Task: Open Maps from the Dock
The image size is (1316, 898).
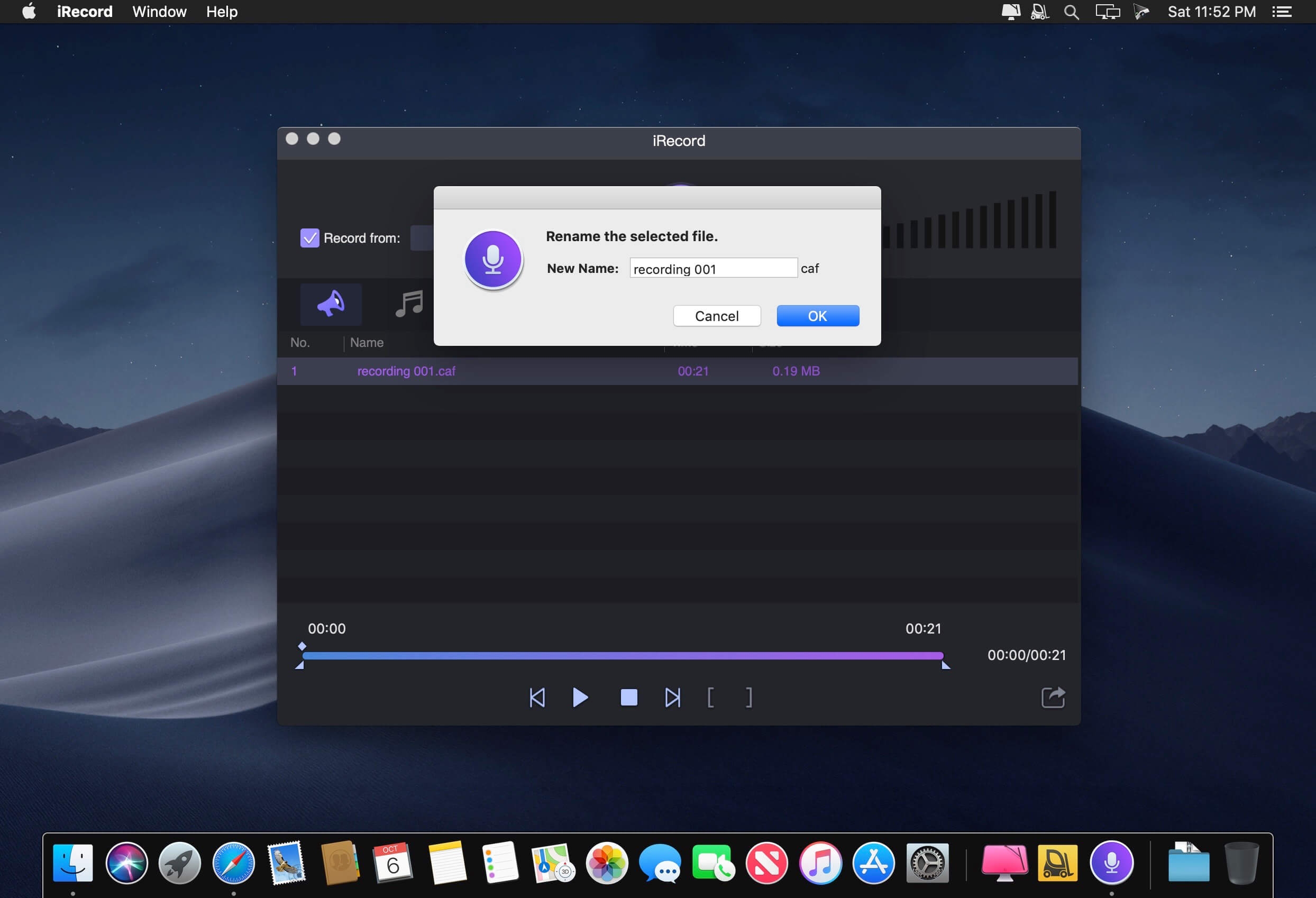Action: point(553,863)
